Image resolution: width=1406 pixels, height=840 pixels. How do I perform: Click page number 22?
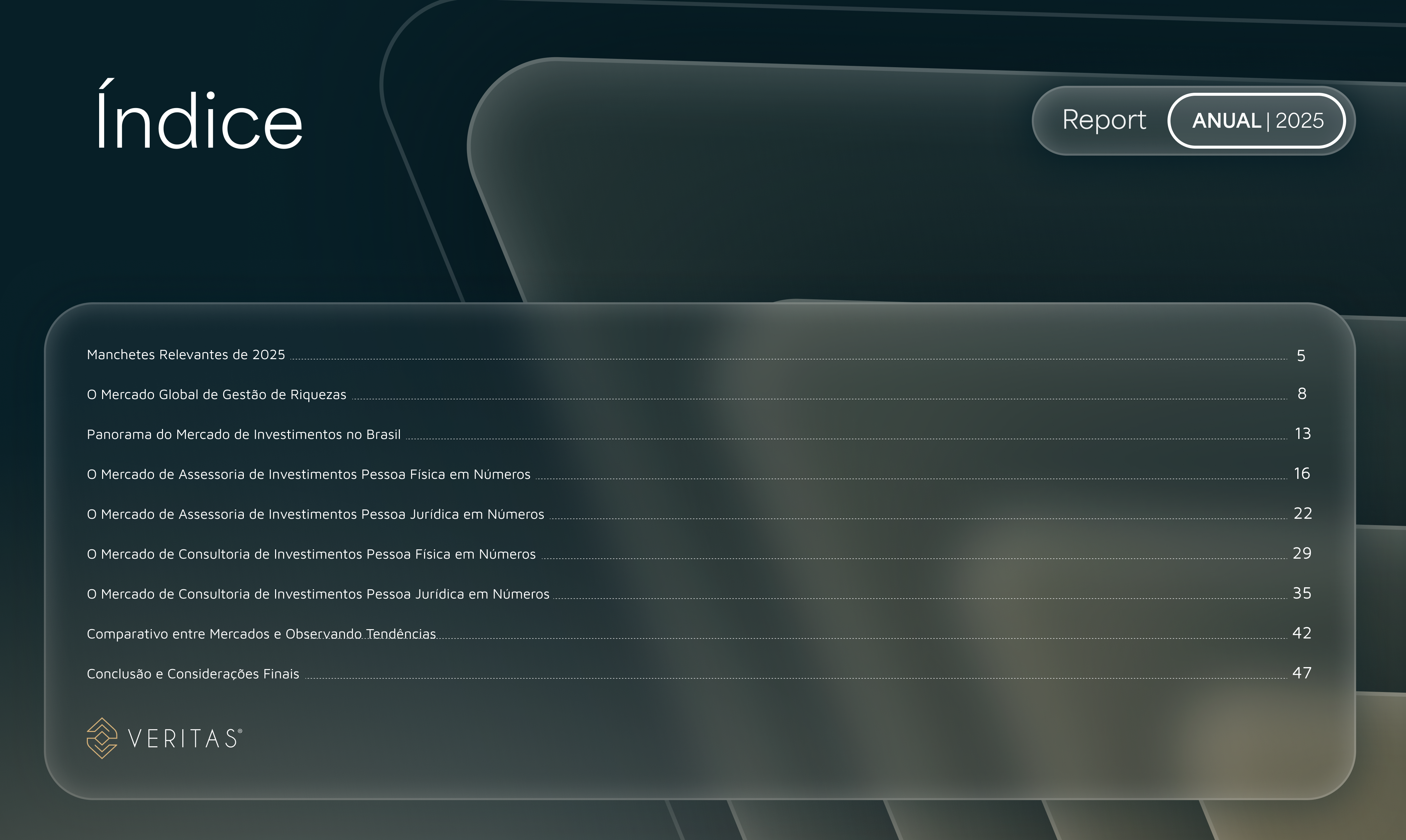pyautogui.click(x=1303, y=513)
